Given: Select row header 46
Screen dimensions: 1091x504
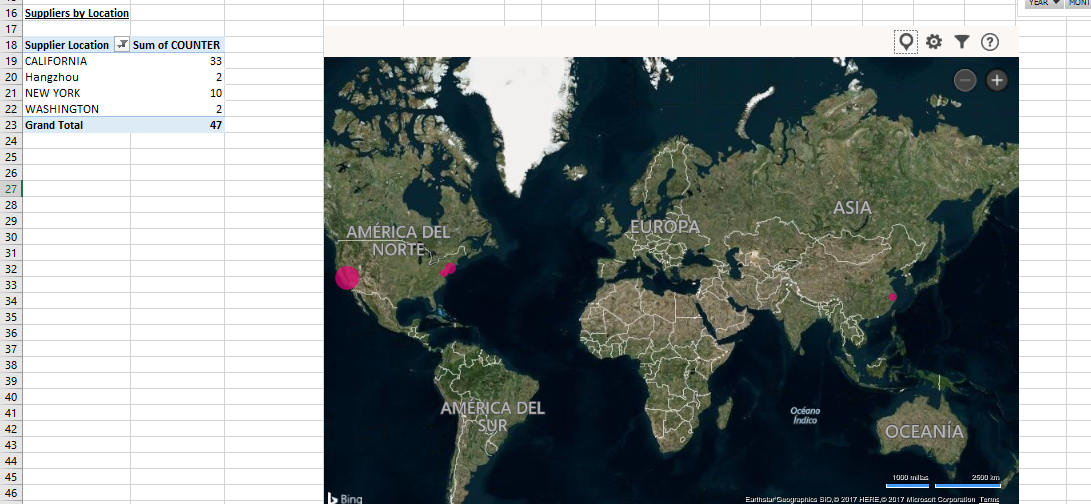Looking at the screenshot, I should coord(10,494).
